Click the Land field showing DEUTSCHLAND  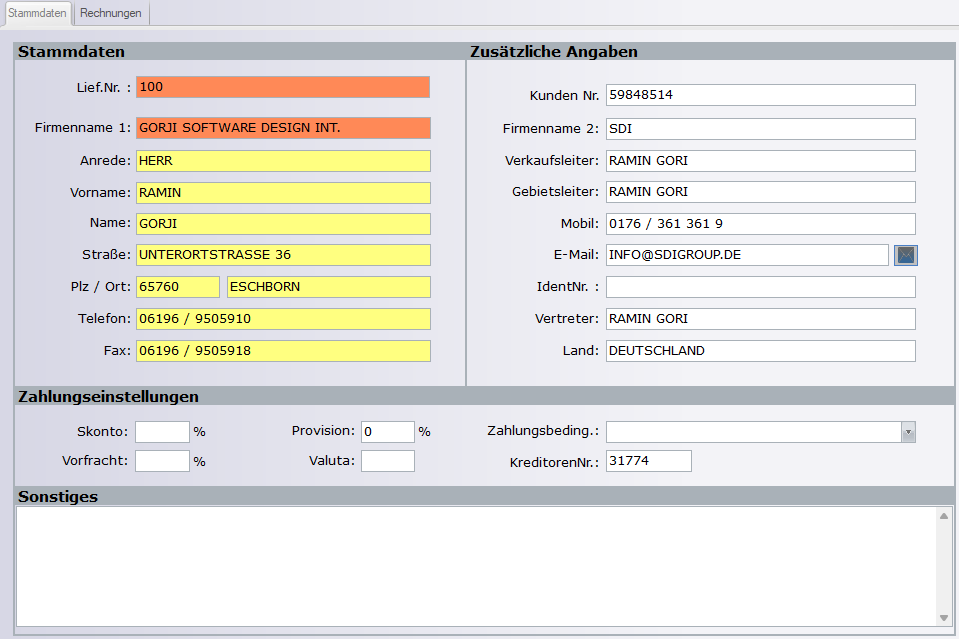[761, 351]
